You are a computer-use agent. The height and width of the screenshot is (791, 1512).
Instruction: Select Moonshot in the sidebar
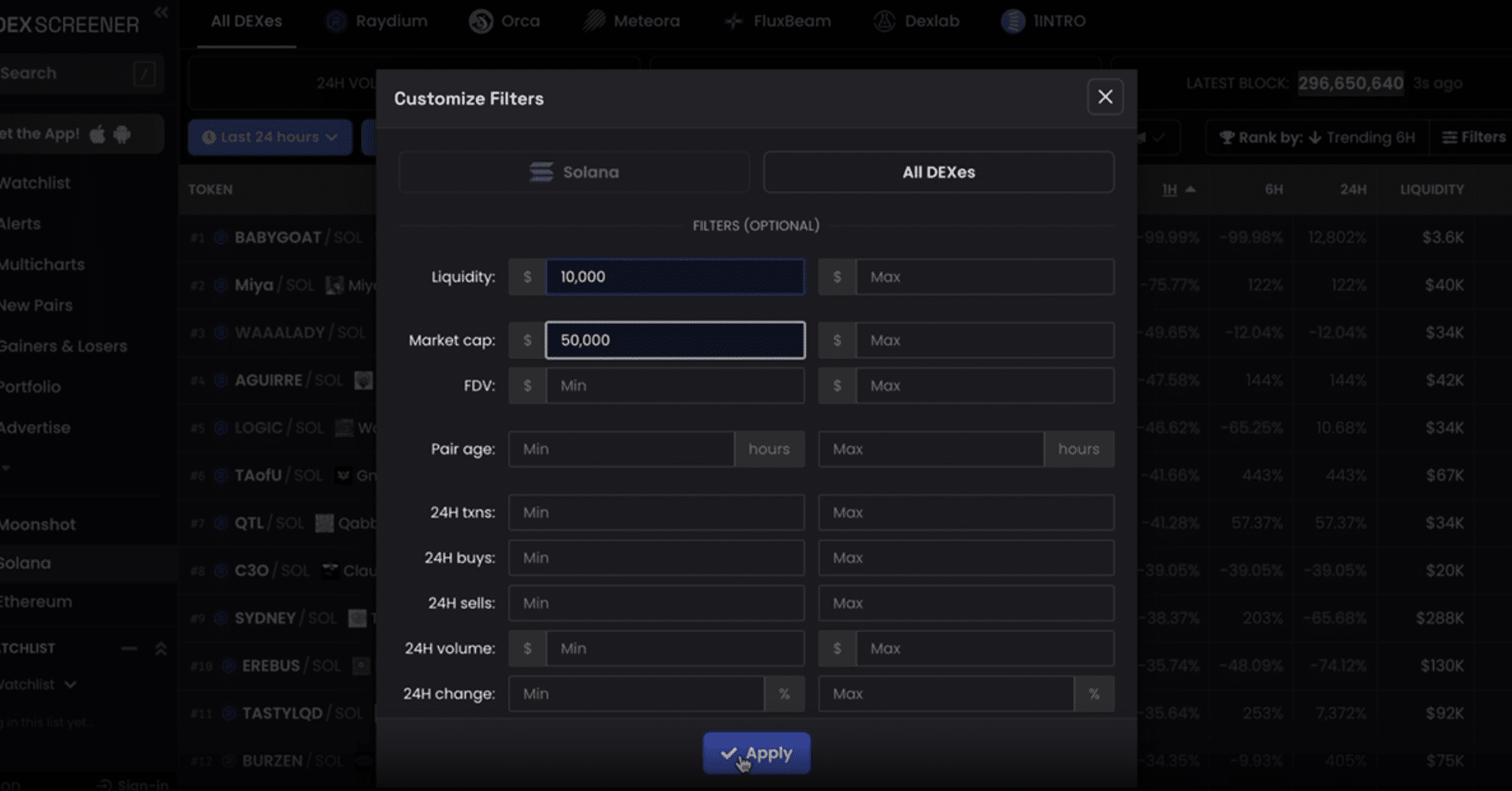38,525
